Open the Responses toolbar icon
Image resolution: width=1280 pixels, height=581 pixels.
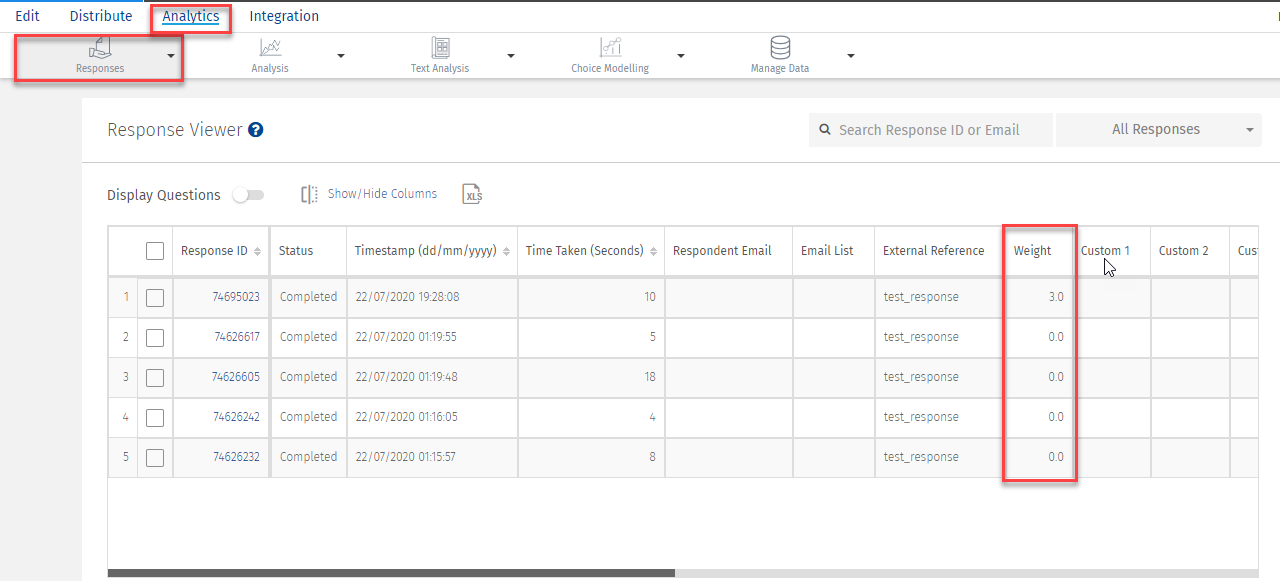click(x=100, y=48)
